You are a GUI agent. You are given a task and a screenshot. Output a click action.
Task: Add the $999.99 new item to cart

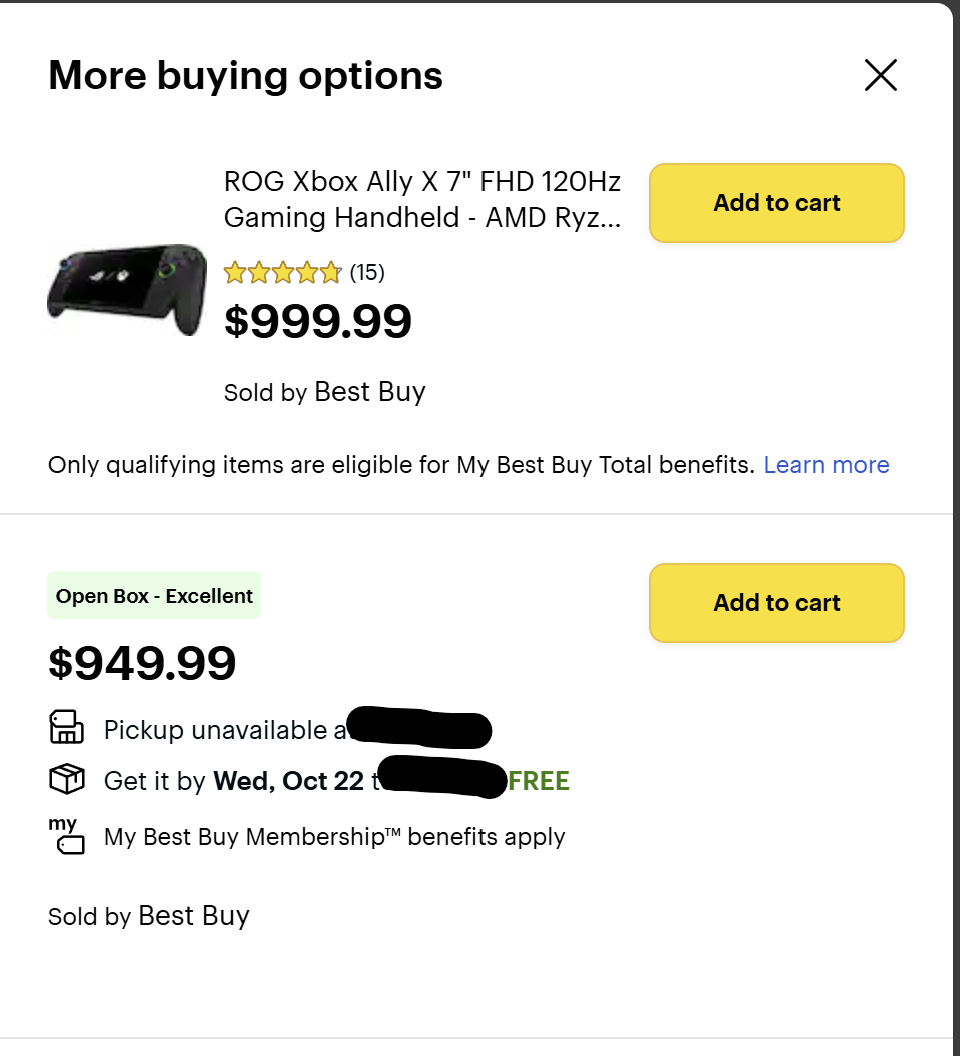(776, 203)
